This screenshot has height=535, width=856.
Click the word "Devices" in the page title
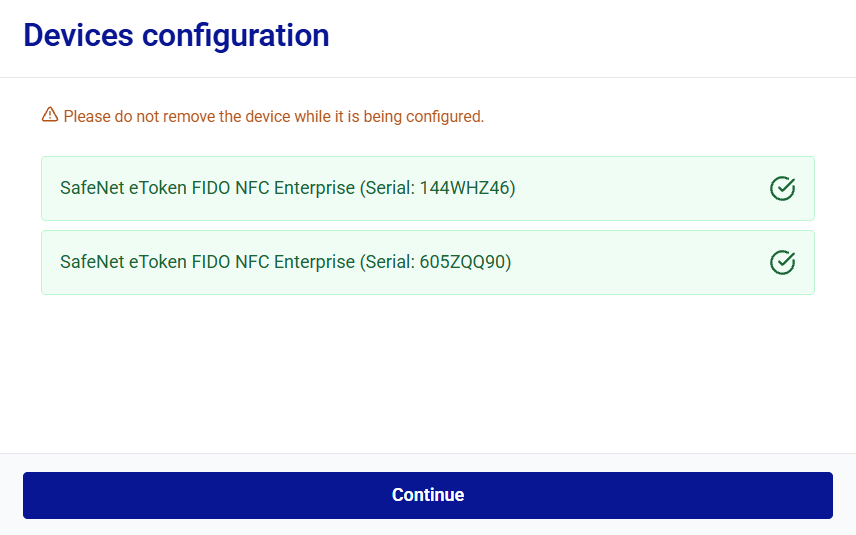[x=79, y=35]
